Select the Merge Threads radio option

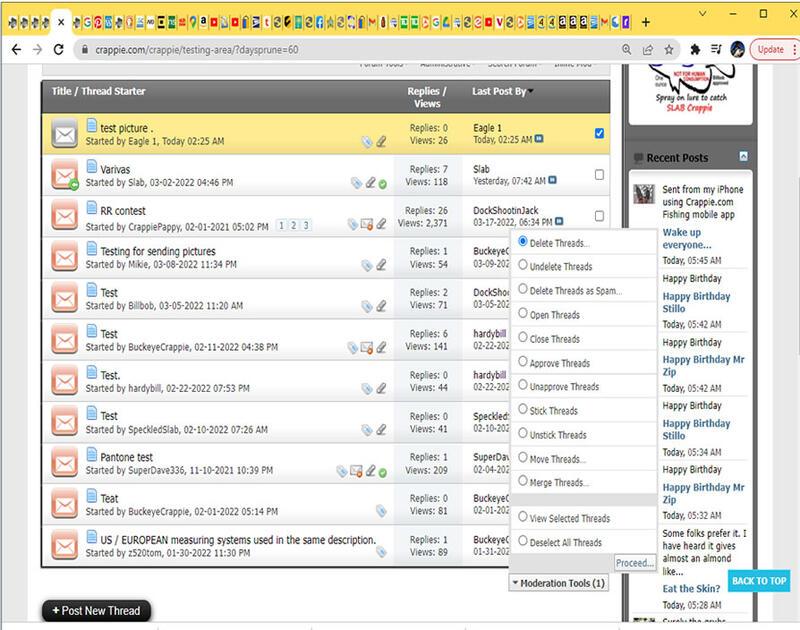pos(523,481)
